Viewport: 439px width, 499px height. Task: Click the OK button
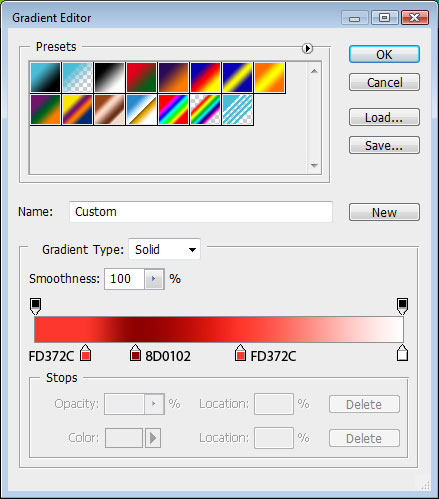click(384, 54)
